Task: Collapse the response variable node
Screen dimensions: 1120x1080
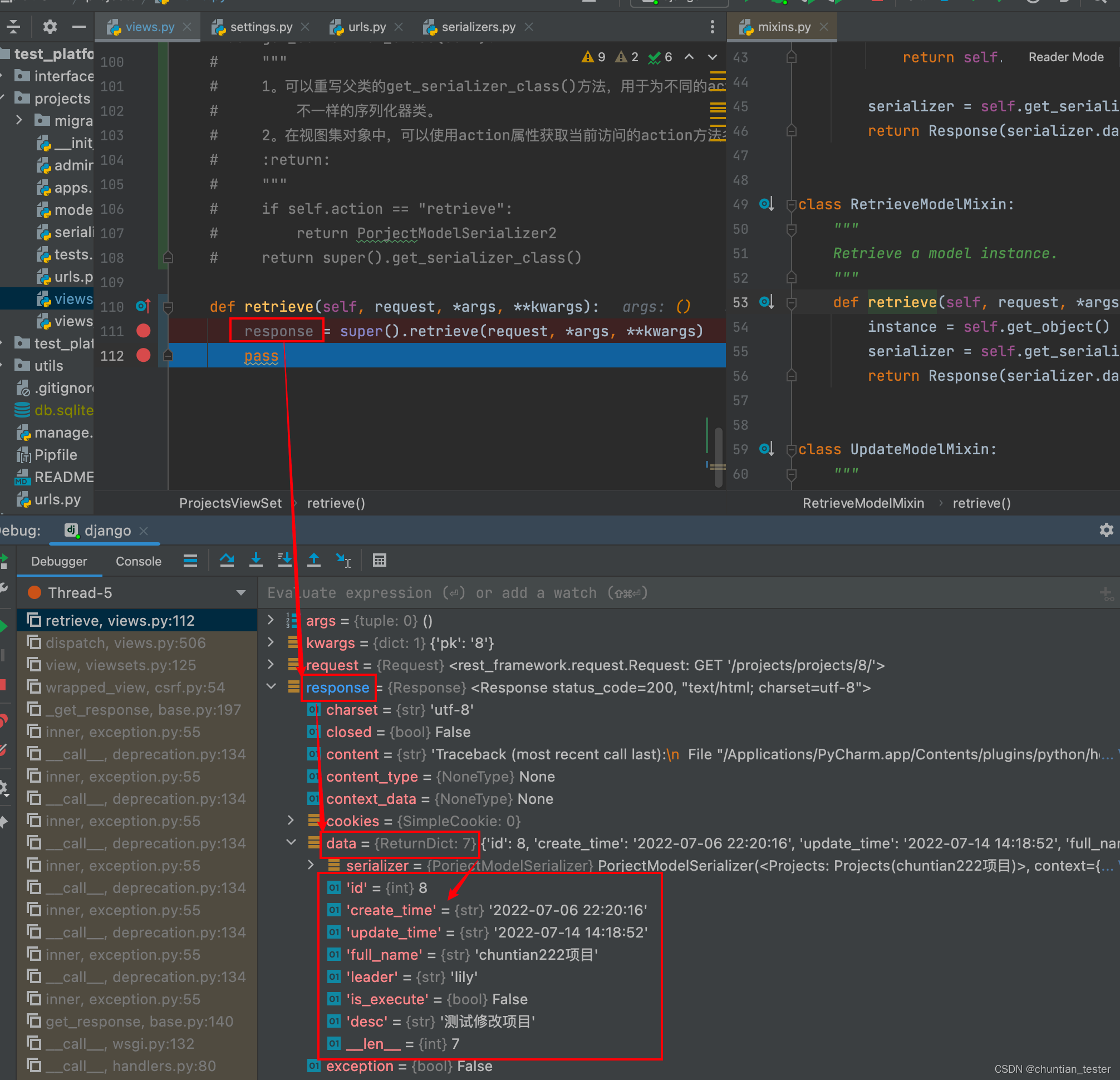Action: pos(272,687)
